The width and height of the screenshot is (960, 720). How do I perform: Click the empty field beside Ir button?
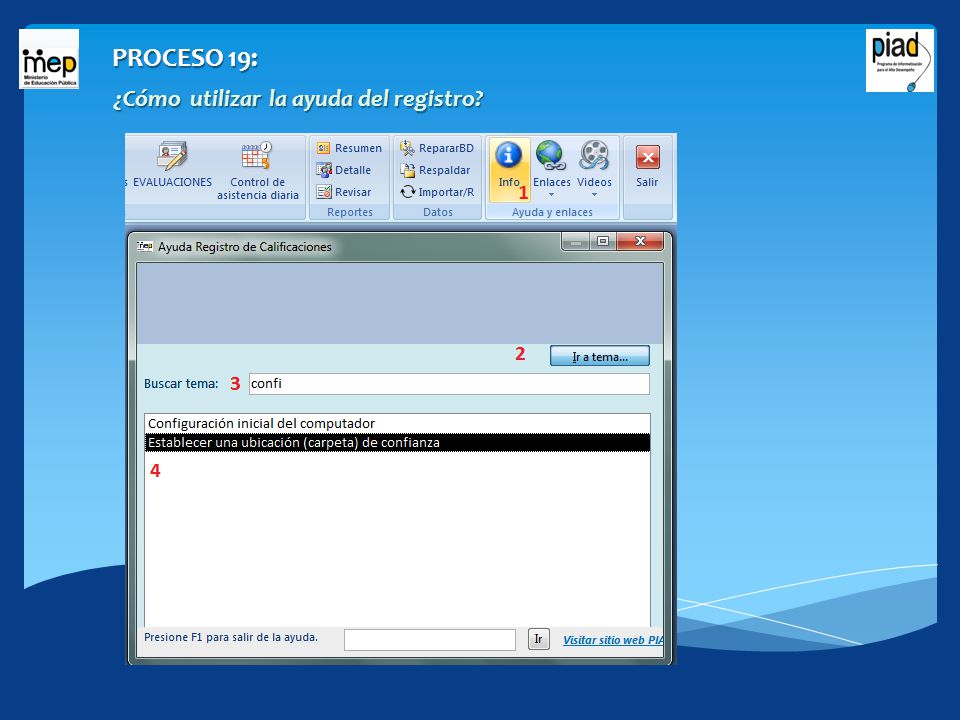pos(430,640)
